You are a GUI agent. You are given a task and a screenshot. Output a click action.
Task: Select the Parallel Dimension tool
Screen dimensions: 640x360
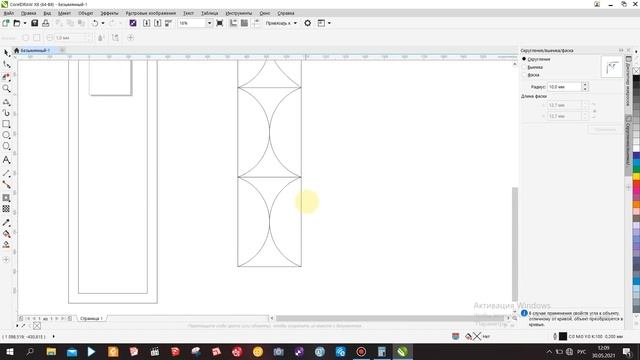(7, 174)
